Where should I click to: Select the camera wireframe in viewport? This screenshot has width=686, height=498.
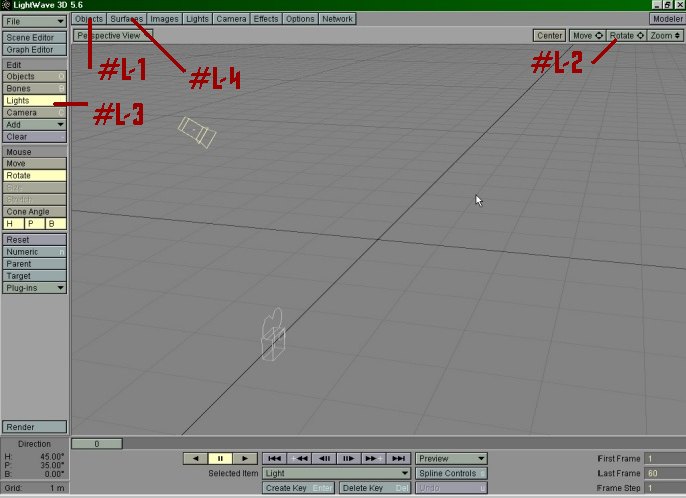[x=273, y=335]
